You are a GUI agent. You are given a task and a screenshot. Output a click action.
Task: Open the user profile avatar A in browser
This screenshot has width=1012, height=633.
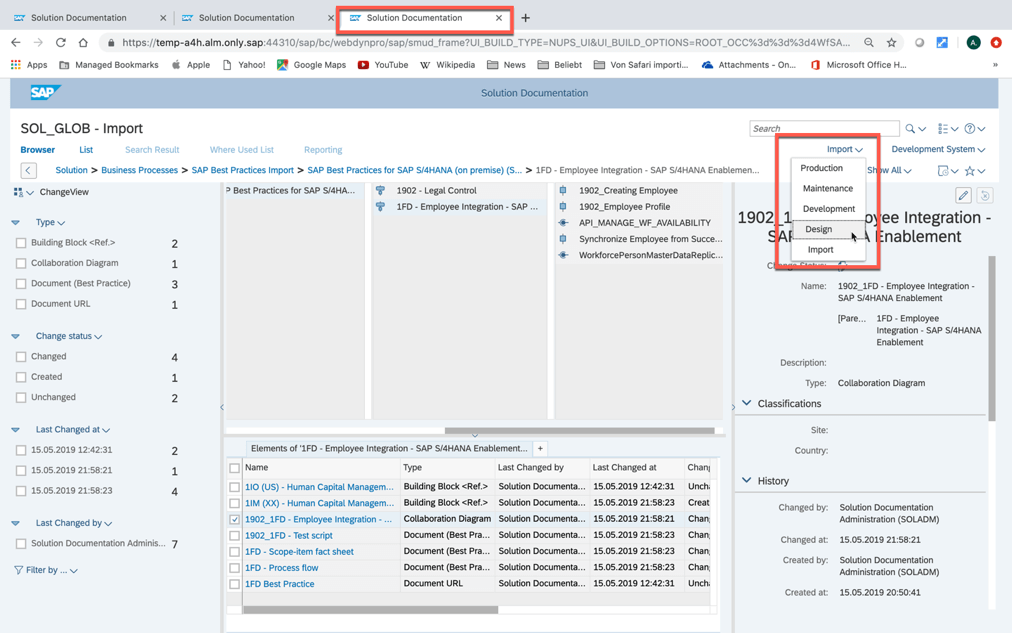point(973,43)
